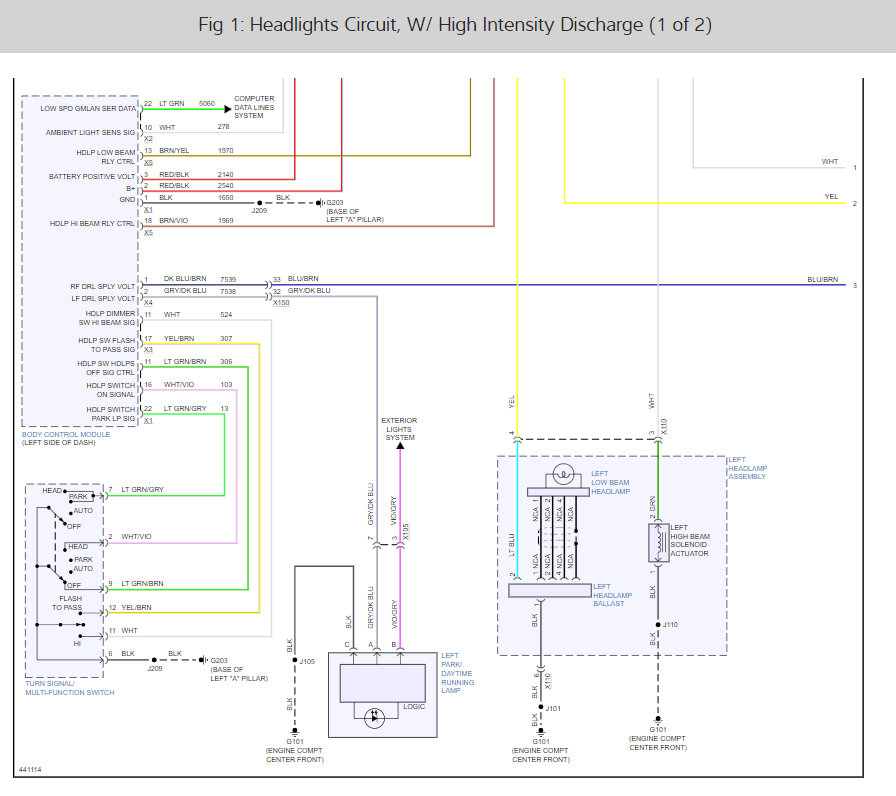The image size is (896, 796).
Task: Select 'HDLP SWITCH ON SIGNAL' label
Action: click(111, 390)
